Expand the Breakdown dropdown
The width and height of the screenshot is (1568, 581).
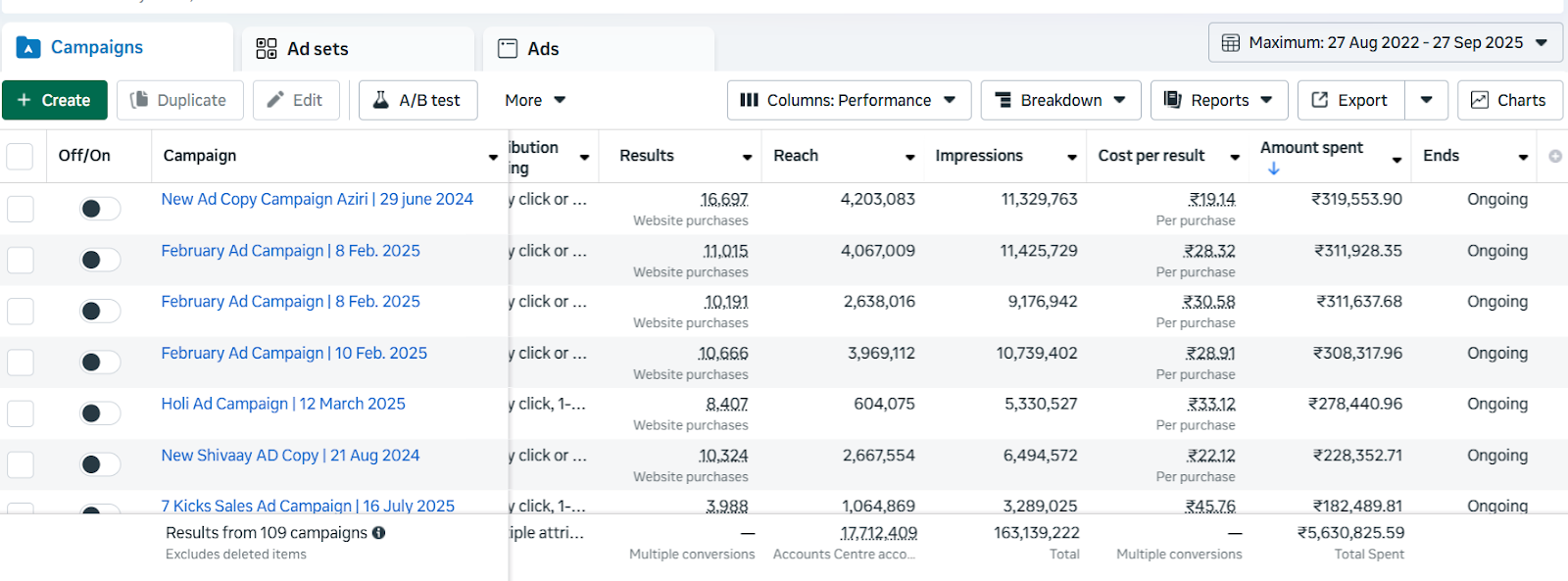coord(1060,100)
